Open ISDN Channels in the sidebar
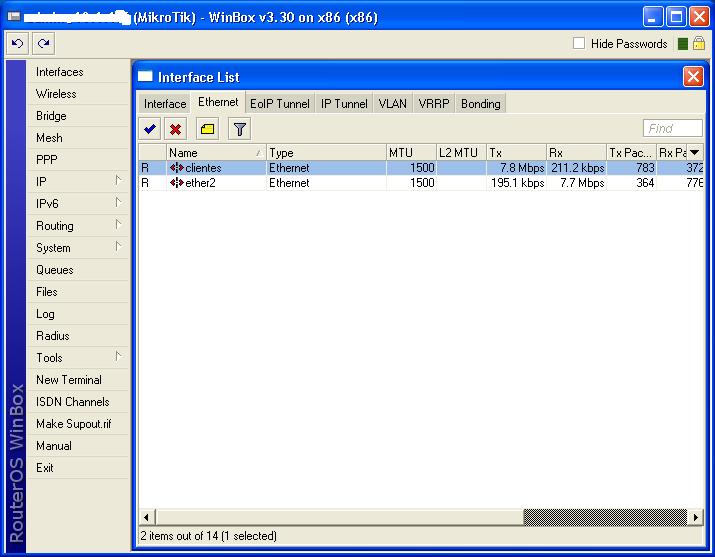Viewport: 715px width, 557px height. [78, 402]
